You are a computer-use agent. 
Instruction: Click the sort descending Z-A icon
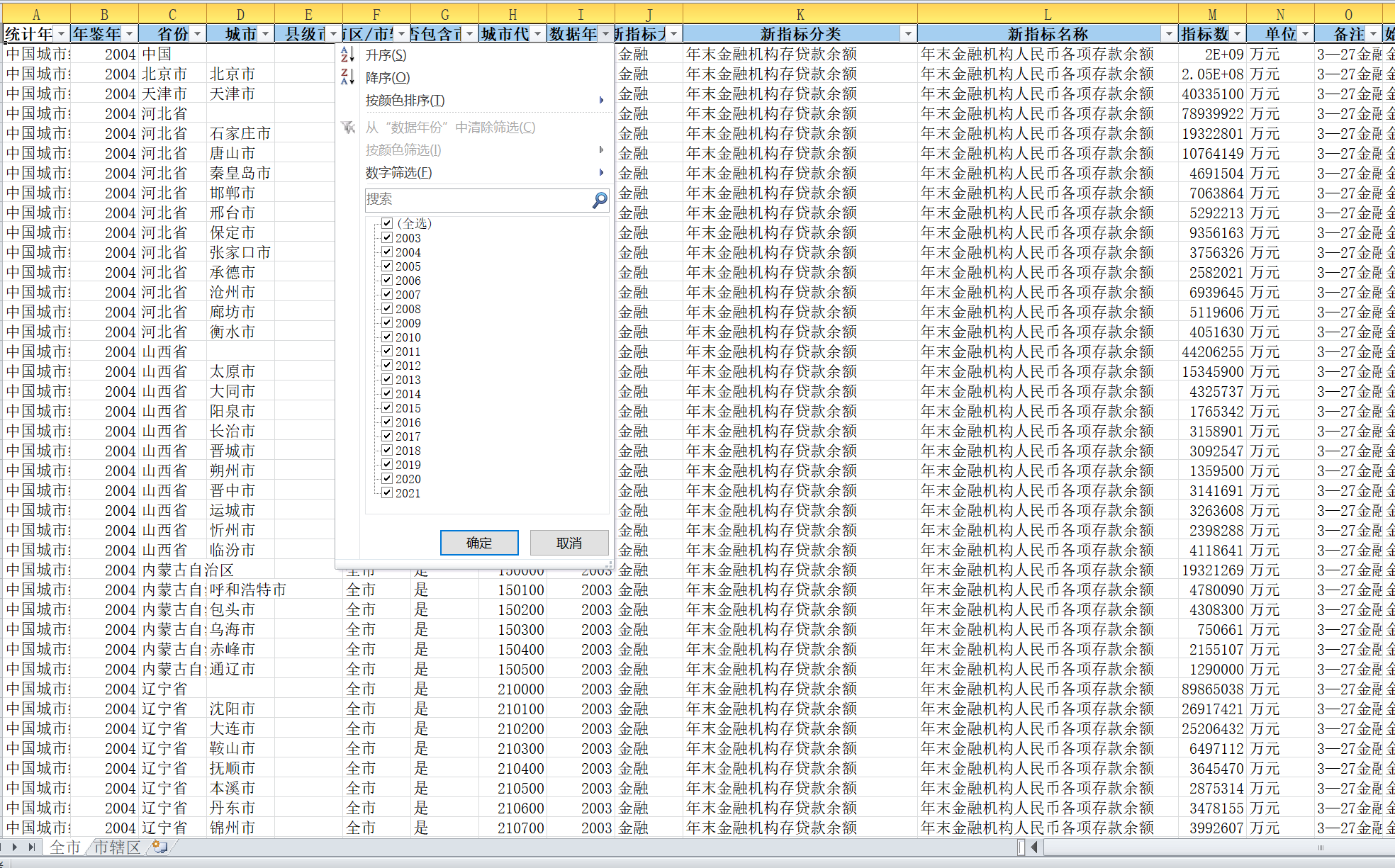point(347,77)
